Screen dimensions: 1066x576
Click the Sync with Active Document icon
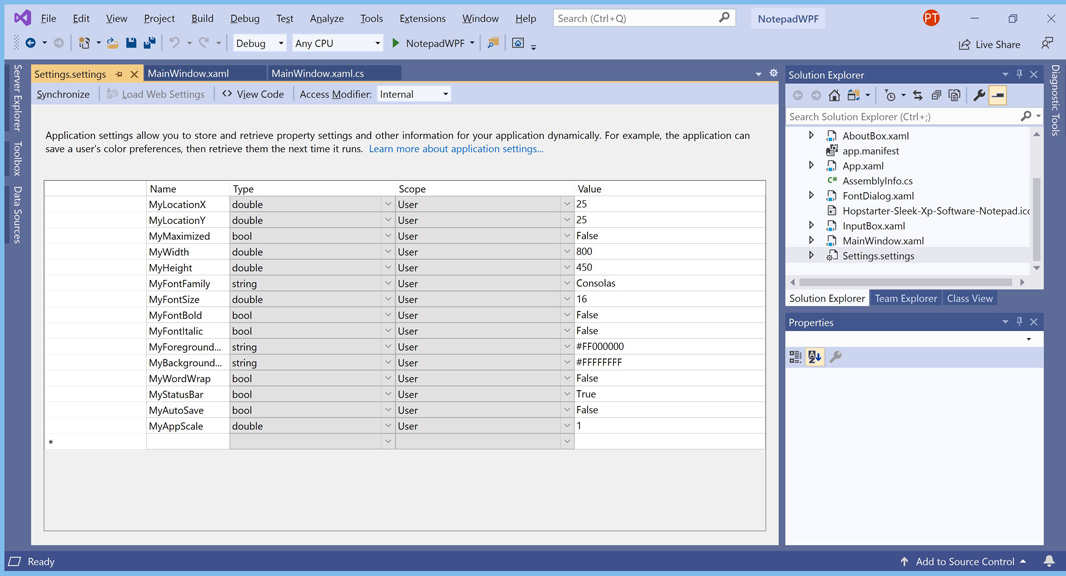(917, 96)
